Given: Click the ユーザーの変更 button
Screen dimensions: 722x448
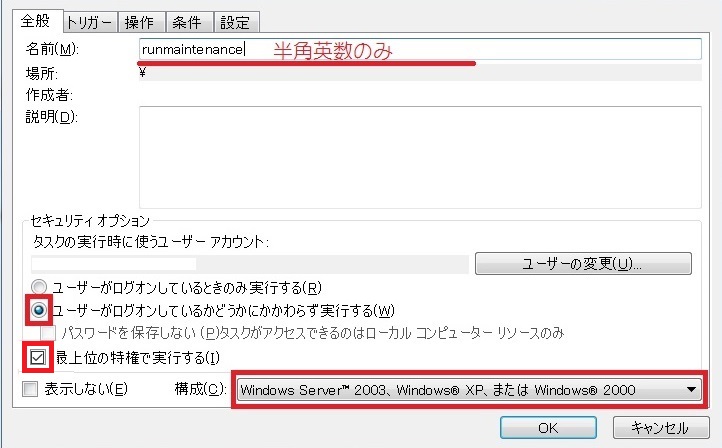Looking at the screenshot, I should click(x=583, y=264).
